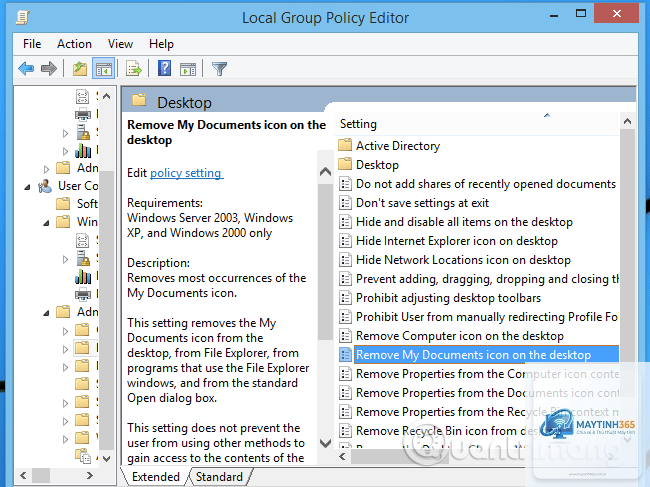Switch to the Standard tab
Image resolution: width=650 pixels, height=487 pixels.
pyautogui.click(x=219, y=477)
